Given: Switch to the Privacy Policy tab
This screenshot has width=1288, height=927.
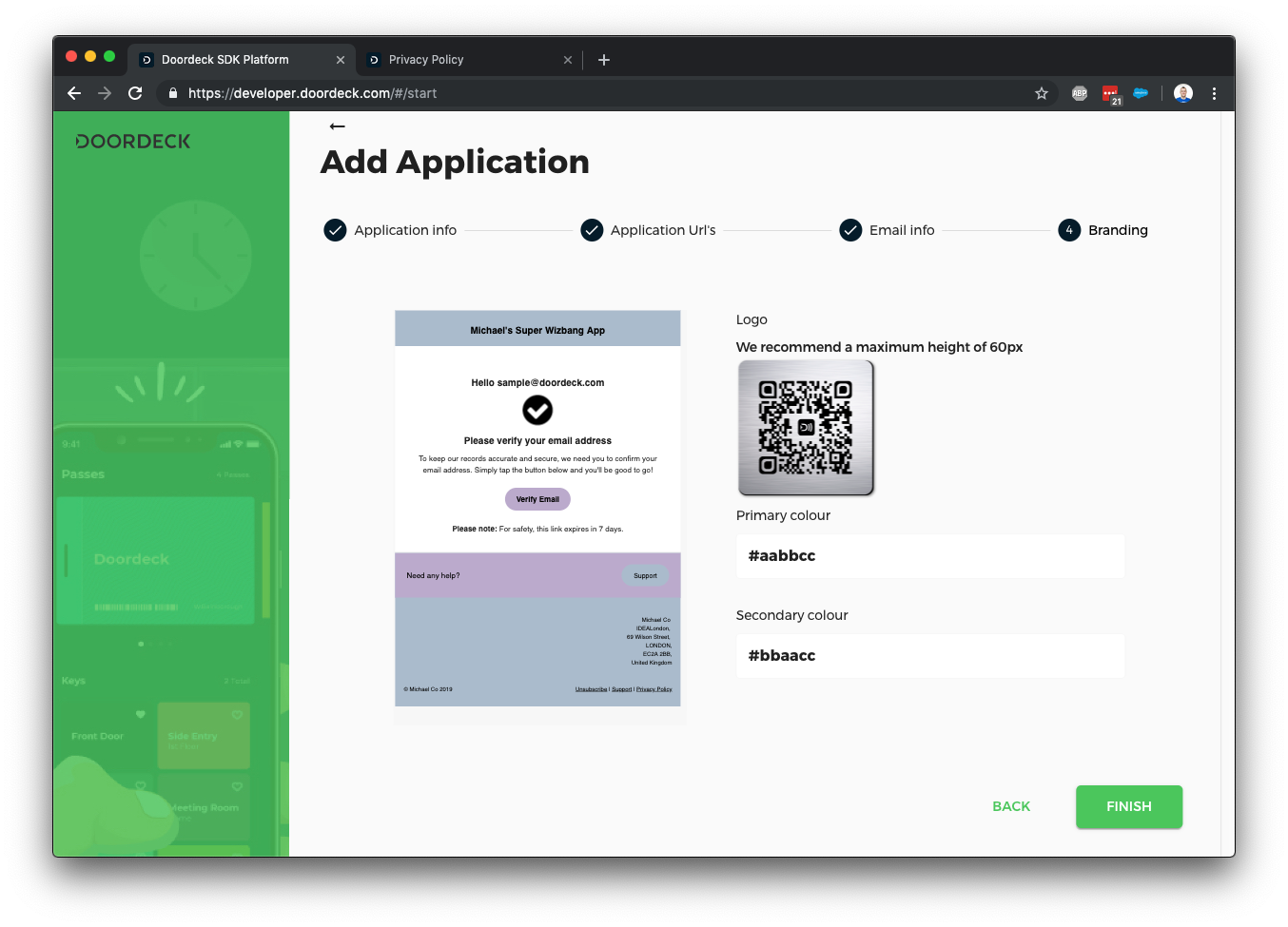Looking at the screenshot, I should coord(426,60).
